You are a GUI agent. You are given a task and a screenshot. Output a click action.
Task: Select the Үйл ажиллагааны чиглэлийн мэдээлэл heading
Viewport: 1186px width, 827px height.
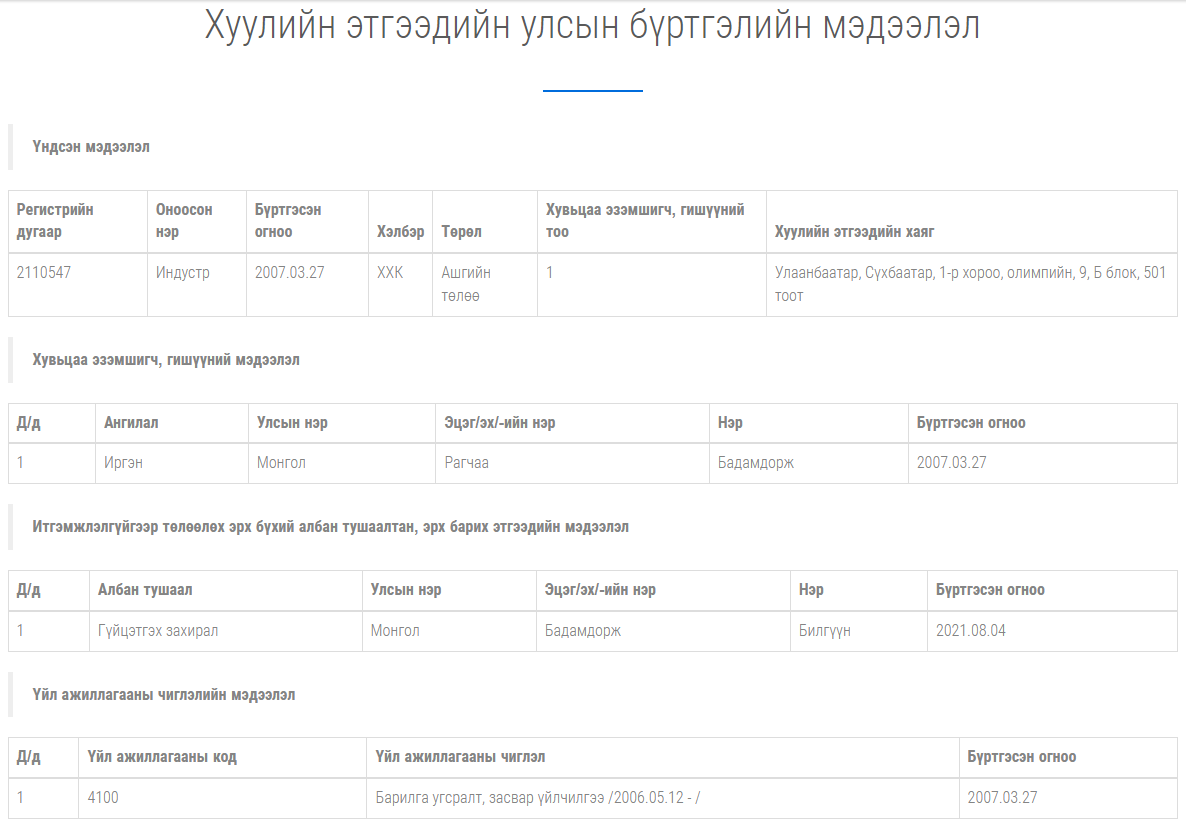(x=163, y=695)
